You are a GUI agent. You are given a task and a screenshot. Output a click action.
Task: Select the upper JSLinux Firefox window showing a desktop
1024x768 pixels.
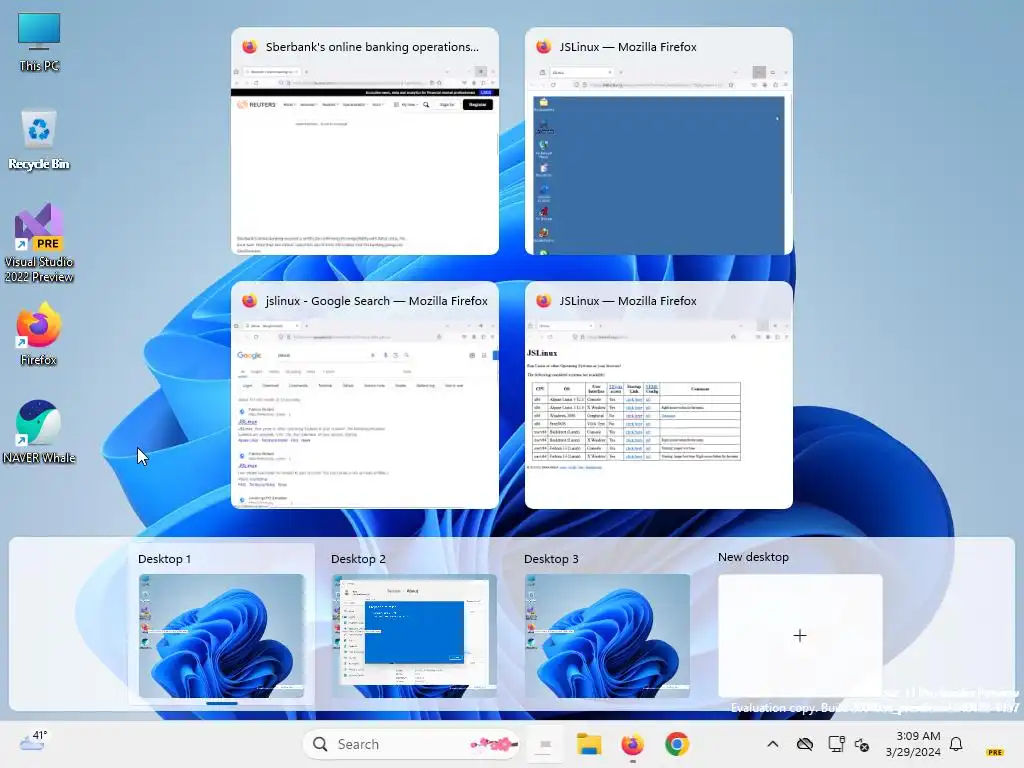coord(659,141)
